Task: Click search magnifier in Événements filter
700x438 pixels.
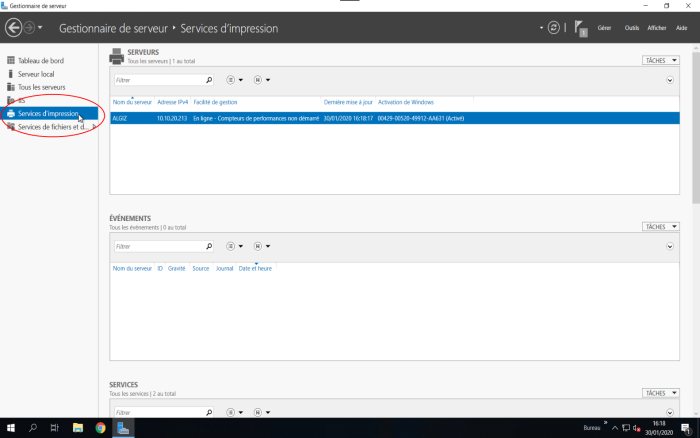Action: (x=208, y=246)
